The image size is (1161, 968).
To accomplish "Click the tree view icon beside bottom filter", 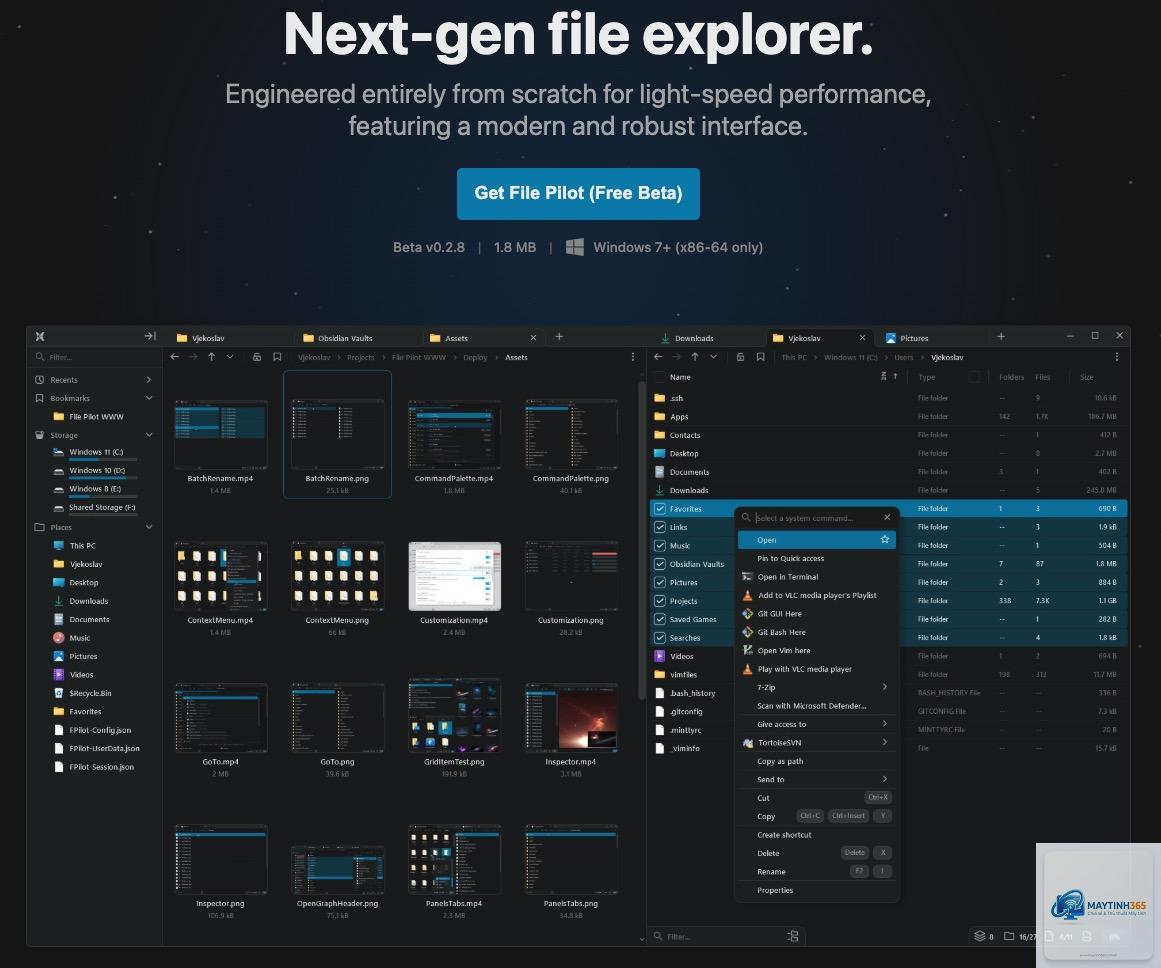I will [x=793, y=936].
